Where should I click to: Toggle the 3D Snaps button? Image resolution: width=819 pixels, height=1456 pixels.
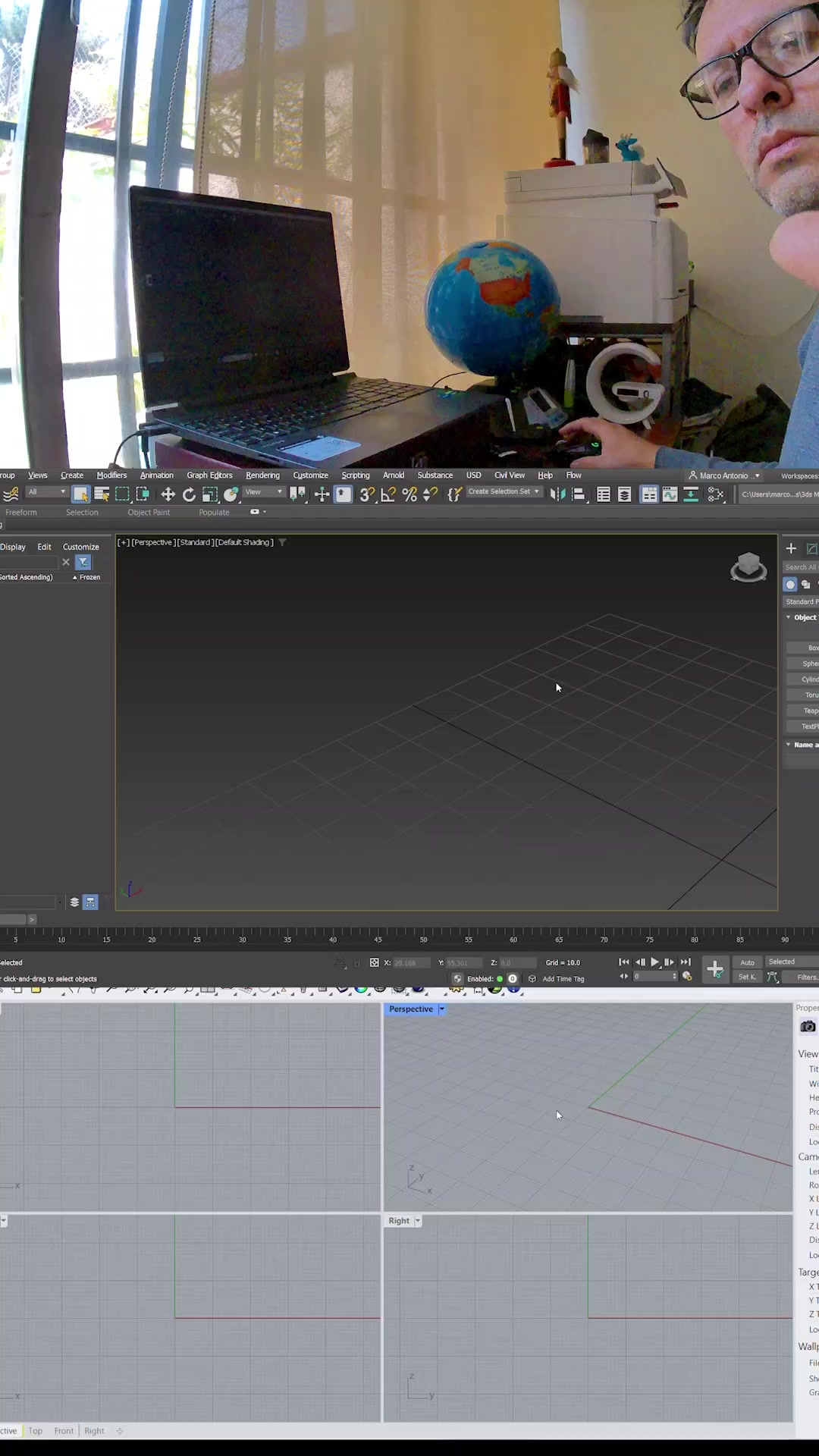pyautogui.click(x=367, y=494)
